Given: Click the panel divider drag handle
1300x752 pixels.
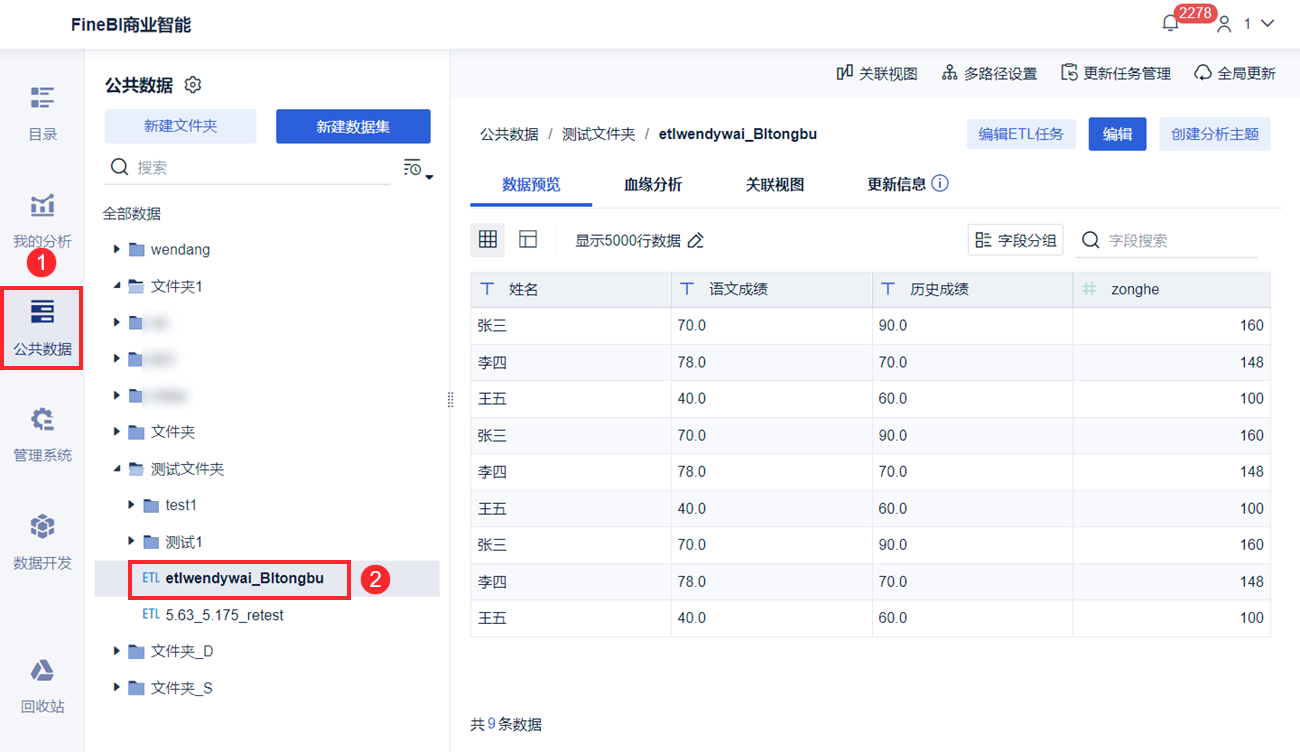Looking at the screenshot, I should (x=450, y=399).
